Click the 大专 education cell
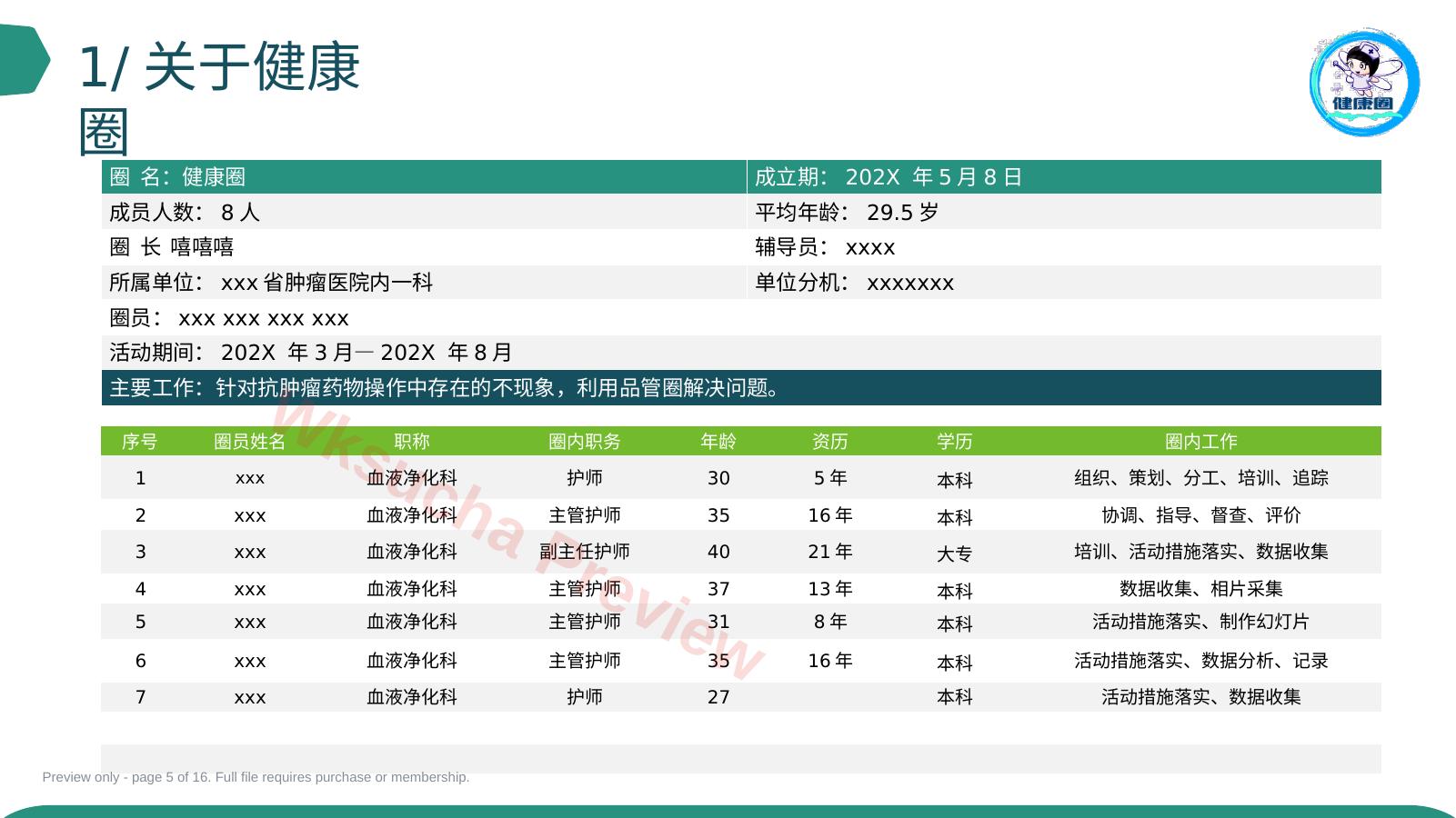The image size is (1456, 818). pos(955,554)
